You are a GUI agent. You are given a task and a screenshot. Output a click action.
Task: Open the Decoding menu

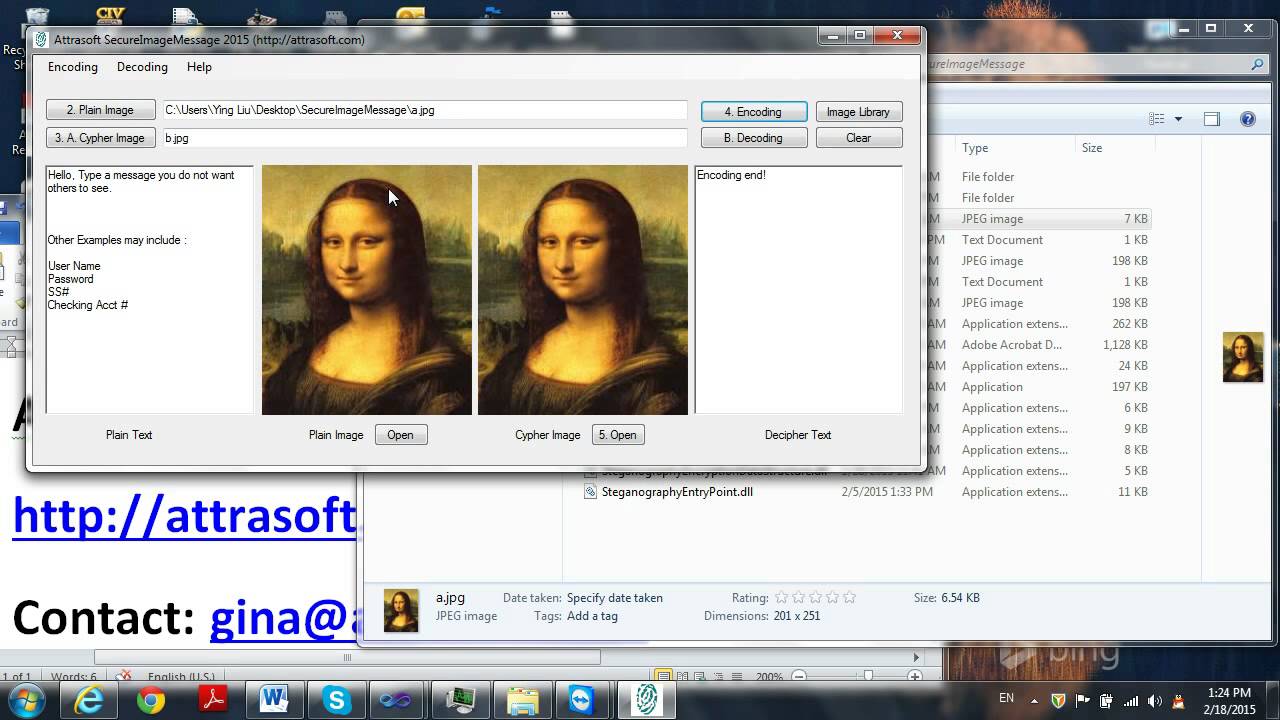click(142, 67)
